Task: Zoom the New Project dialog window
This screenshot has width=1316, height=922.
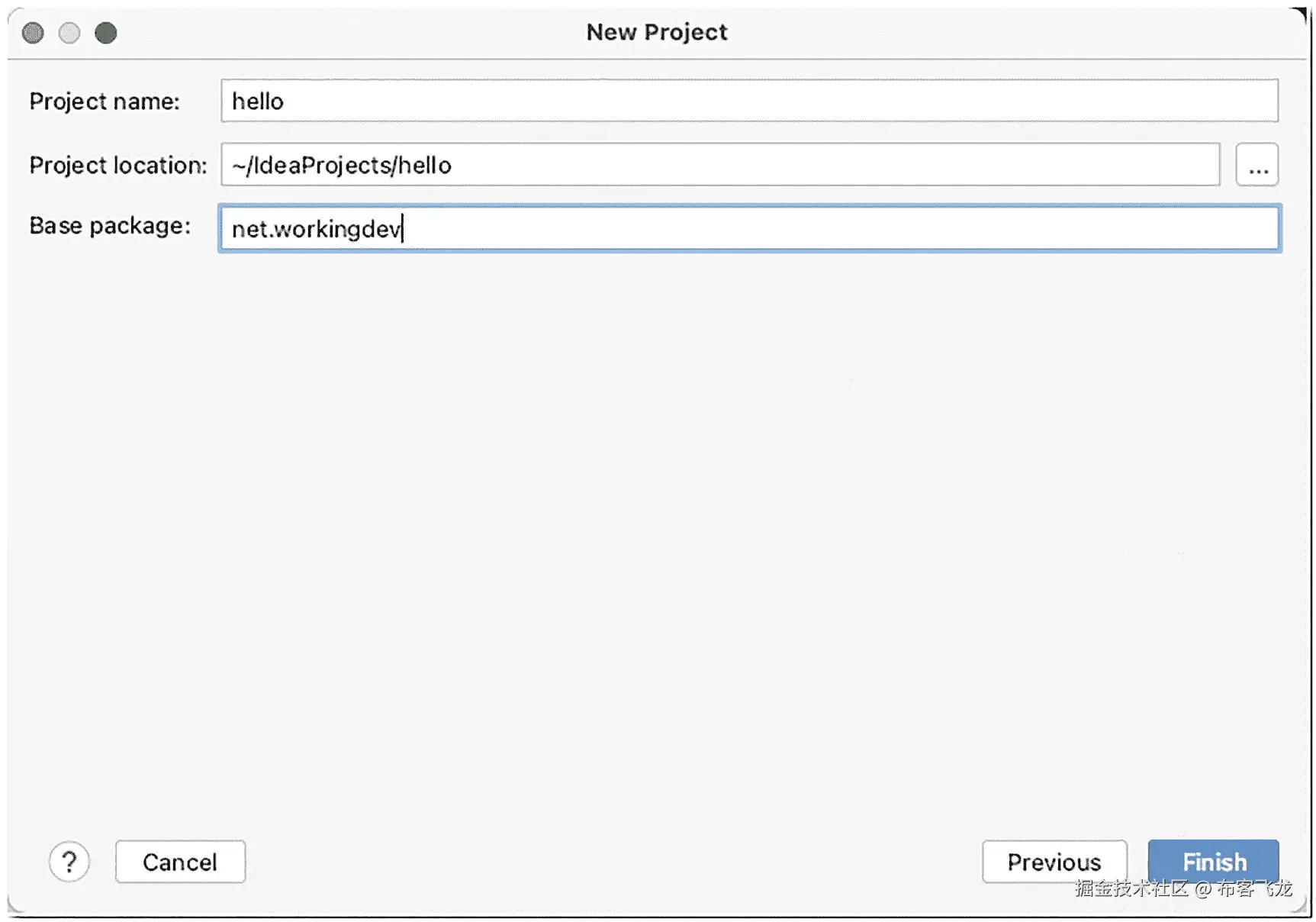Action: point(106,33)
